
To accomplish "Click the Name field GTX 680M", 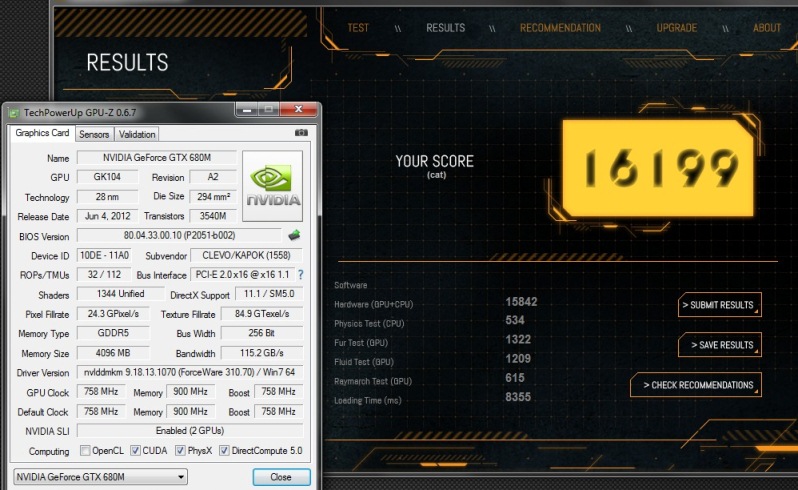I will coord(157,158).
